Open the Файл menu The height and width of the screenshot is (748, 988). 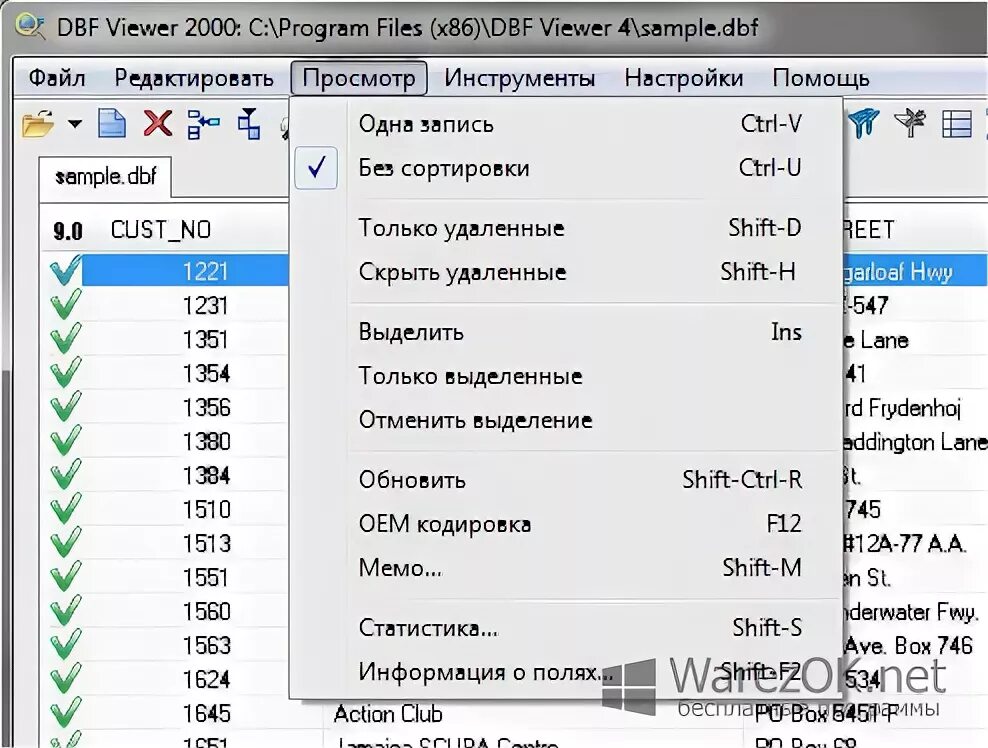[57, 78]
